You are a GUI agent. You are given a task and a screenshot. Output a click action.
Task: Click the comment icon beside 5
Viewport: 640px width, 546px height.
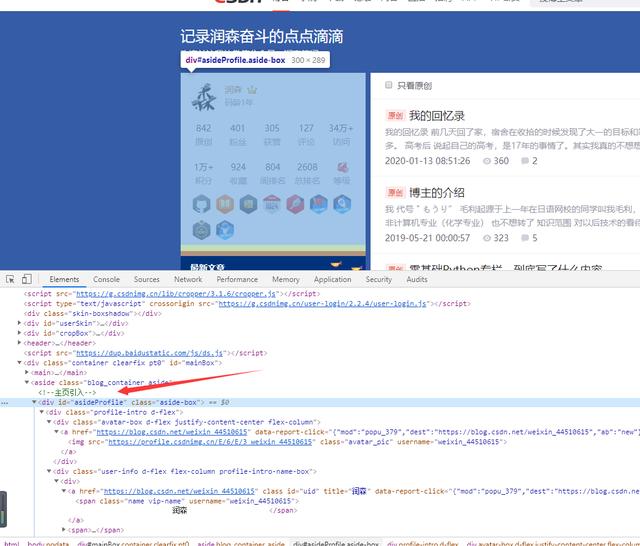point(525,238)
